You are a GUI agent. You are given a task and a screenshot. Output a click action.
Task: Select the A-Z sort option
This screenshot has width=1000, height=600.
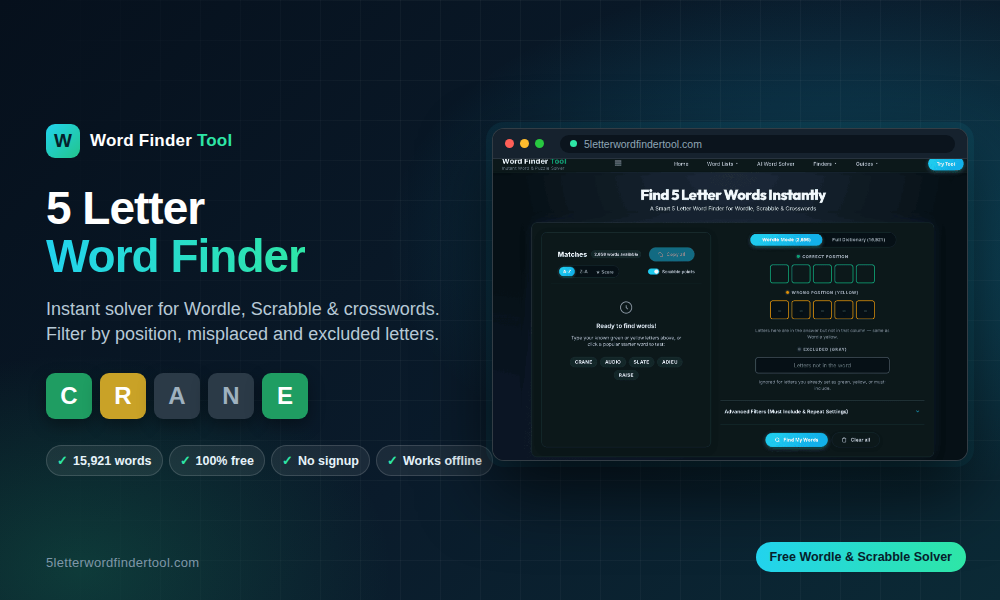click(x=566, y=272)
